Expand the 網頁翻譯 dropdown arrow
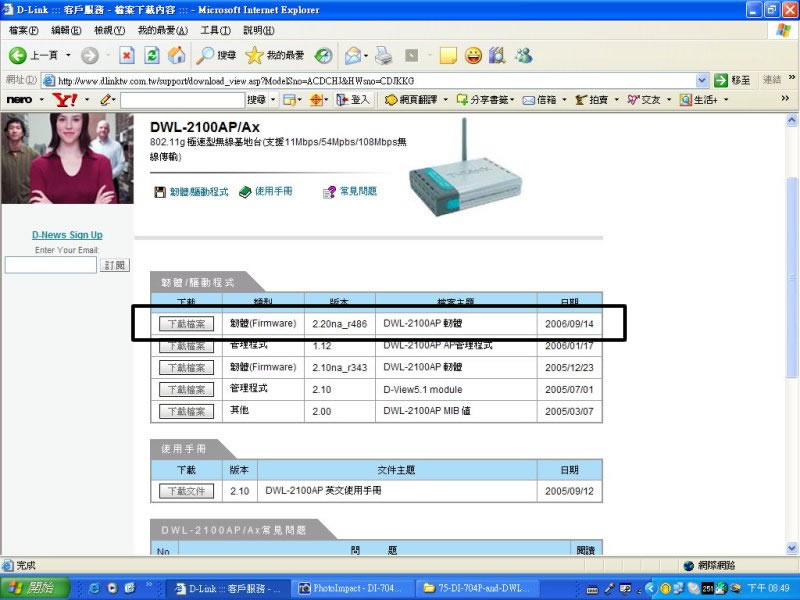The image size is (800, 600). pos(445,99)
